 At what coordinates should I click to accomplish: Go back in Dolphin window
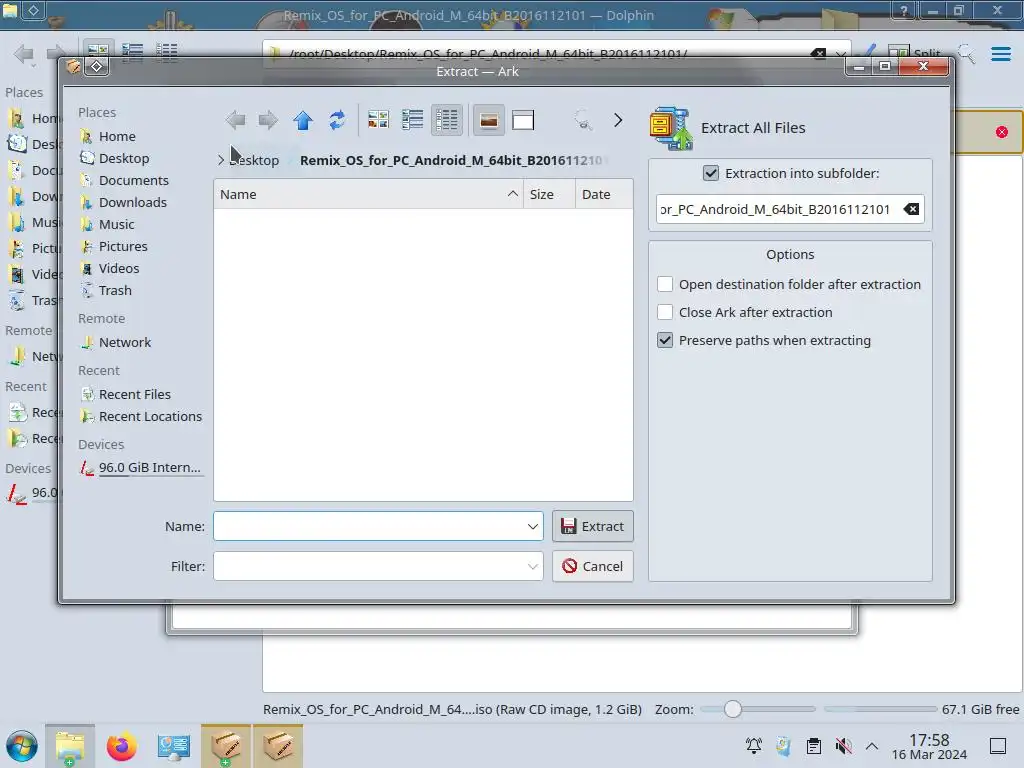[24, 54]
